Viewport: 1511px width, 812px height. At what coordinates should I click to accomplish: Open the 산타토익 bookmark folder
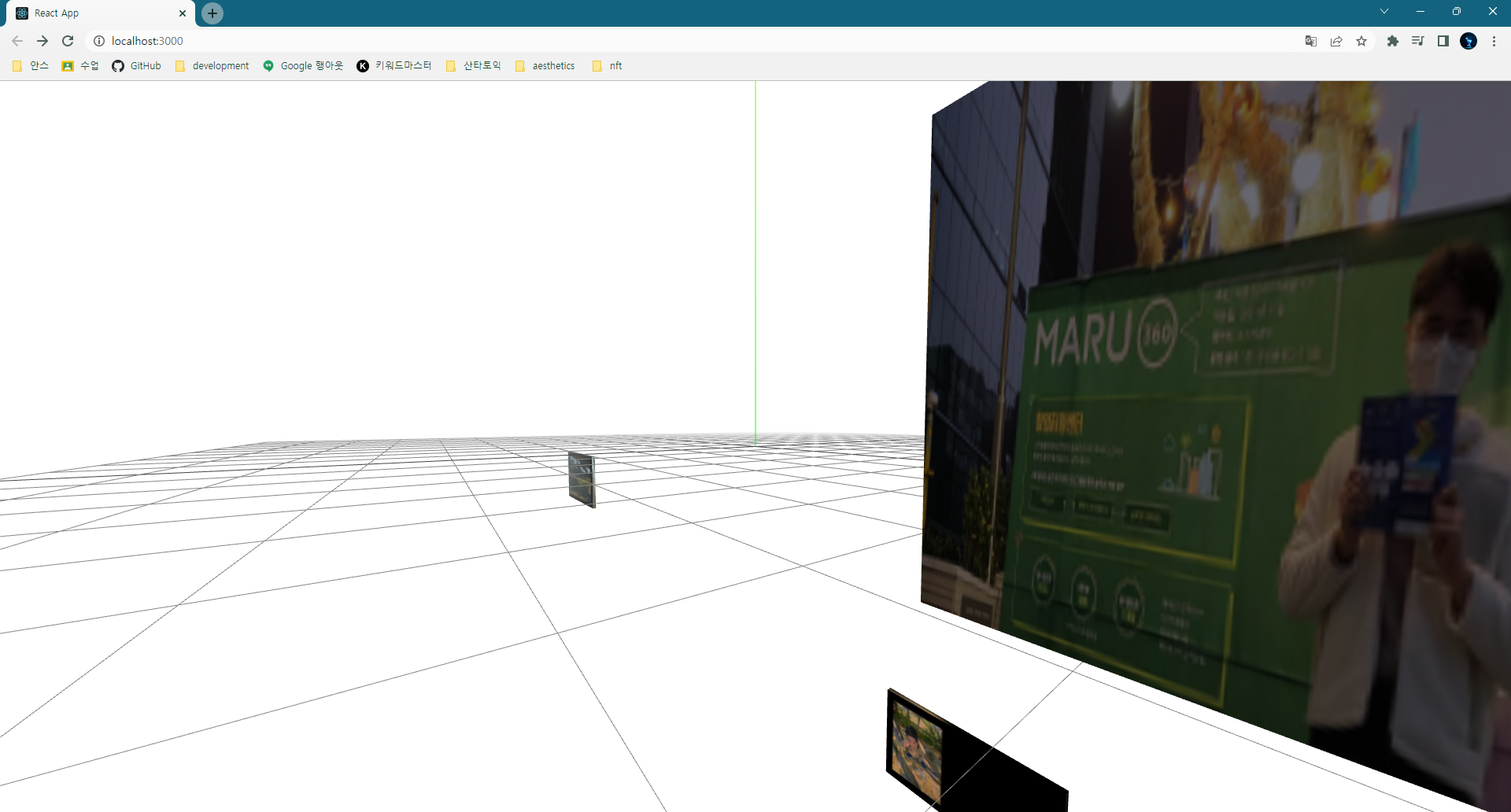474,66
